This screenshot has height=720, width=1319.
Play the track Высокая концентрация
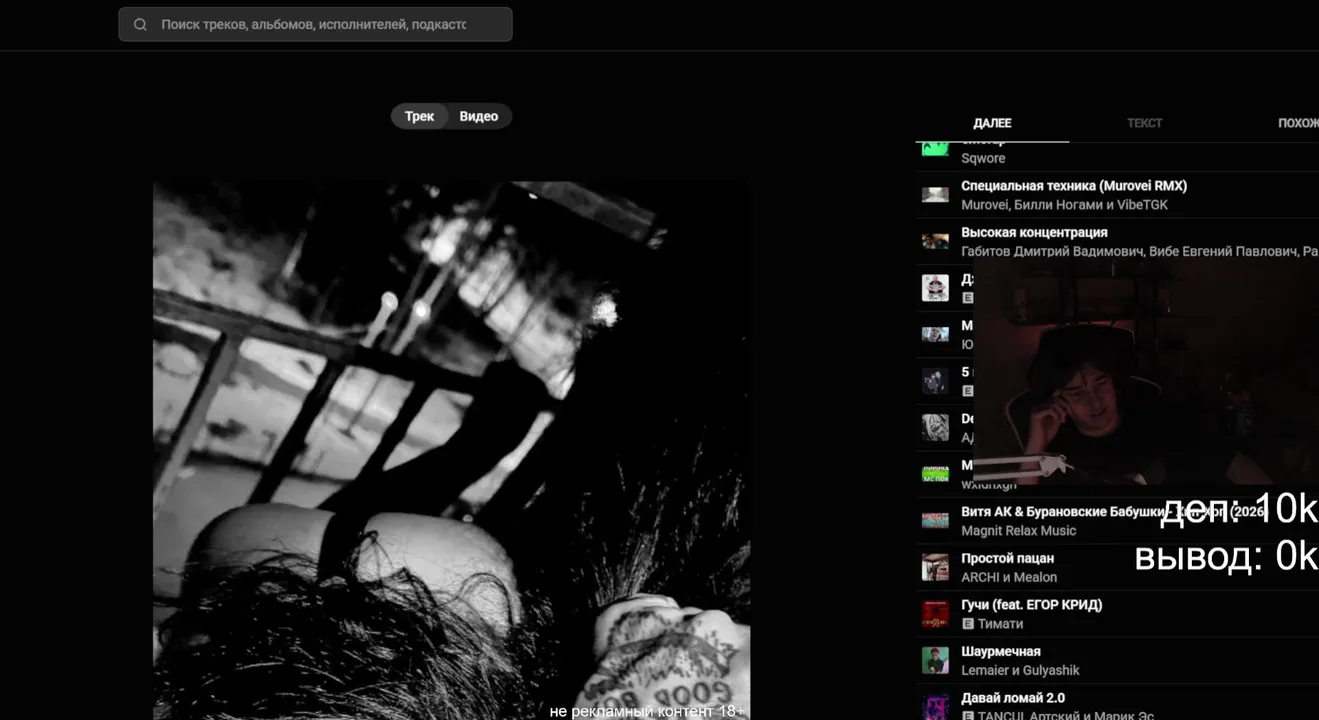[x=1034, y=232]
